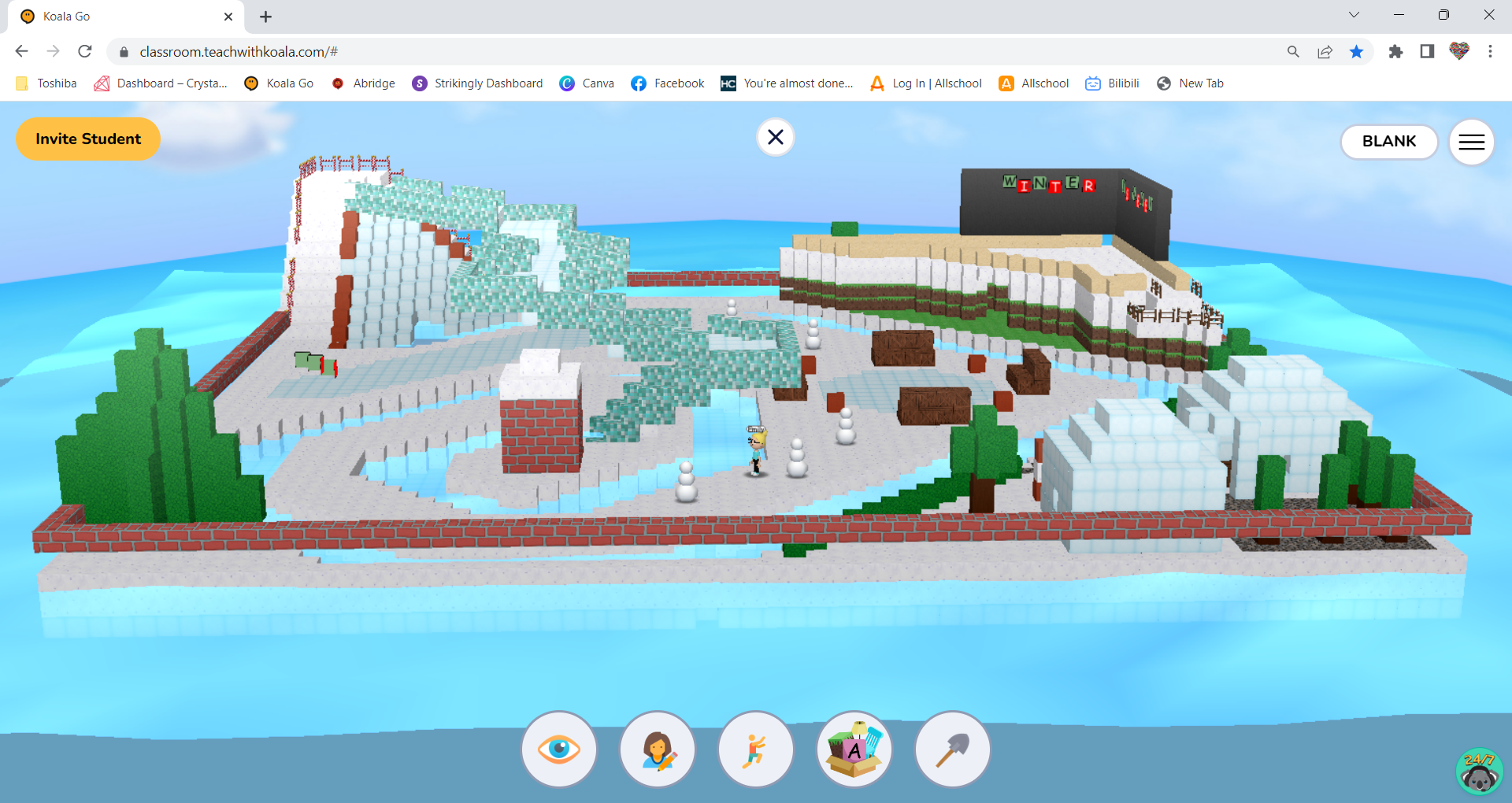Toggle the side panel icon in the toolbar
The image size is (1512, 803).
pyautogui.click(x=1425, y=51)
